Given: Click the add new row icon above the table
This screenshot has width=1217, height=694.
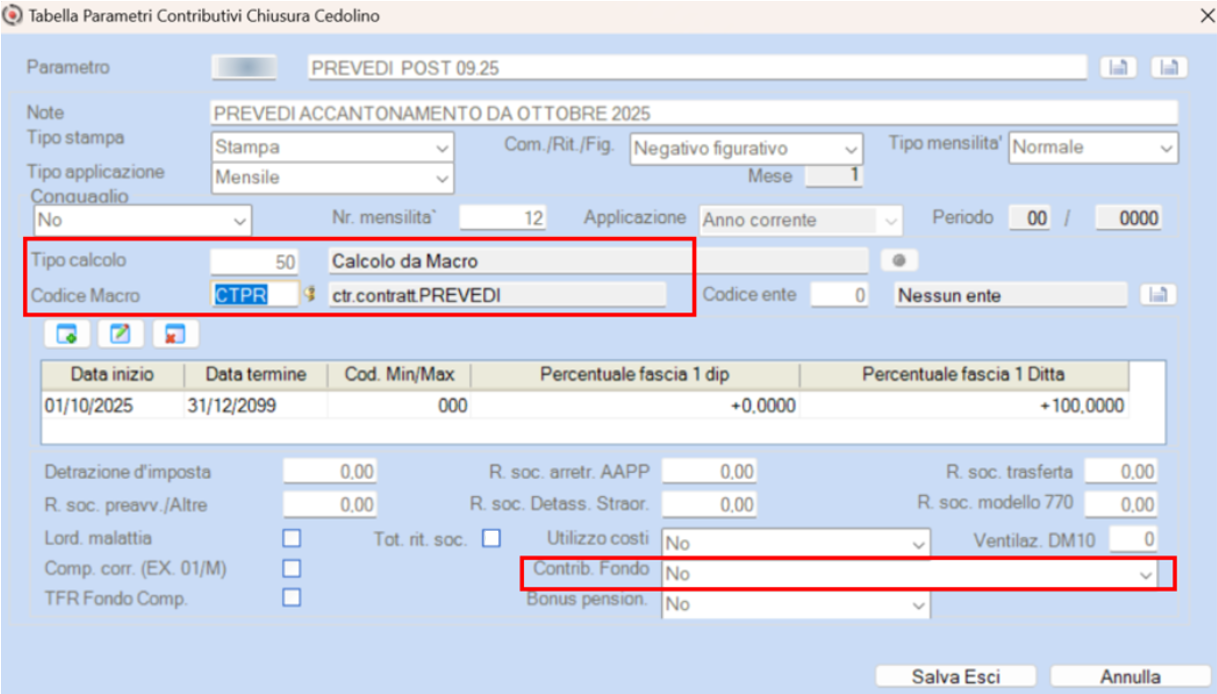Looking at the screenshot, I should click(x=67, y=334).
